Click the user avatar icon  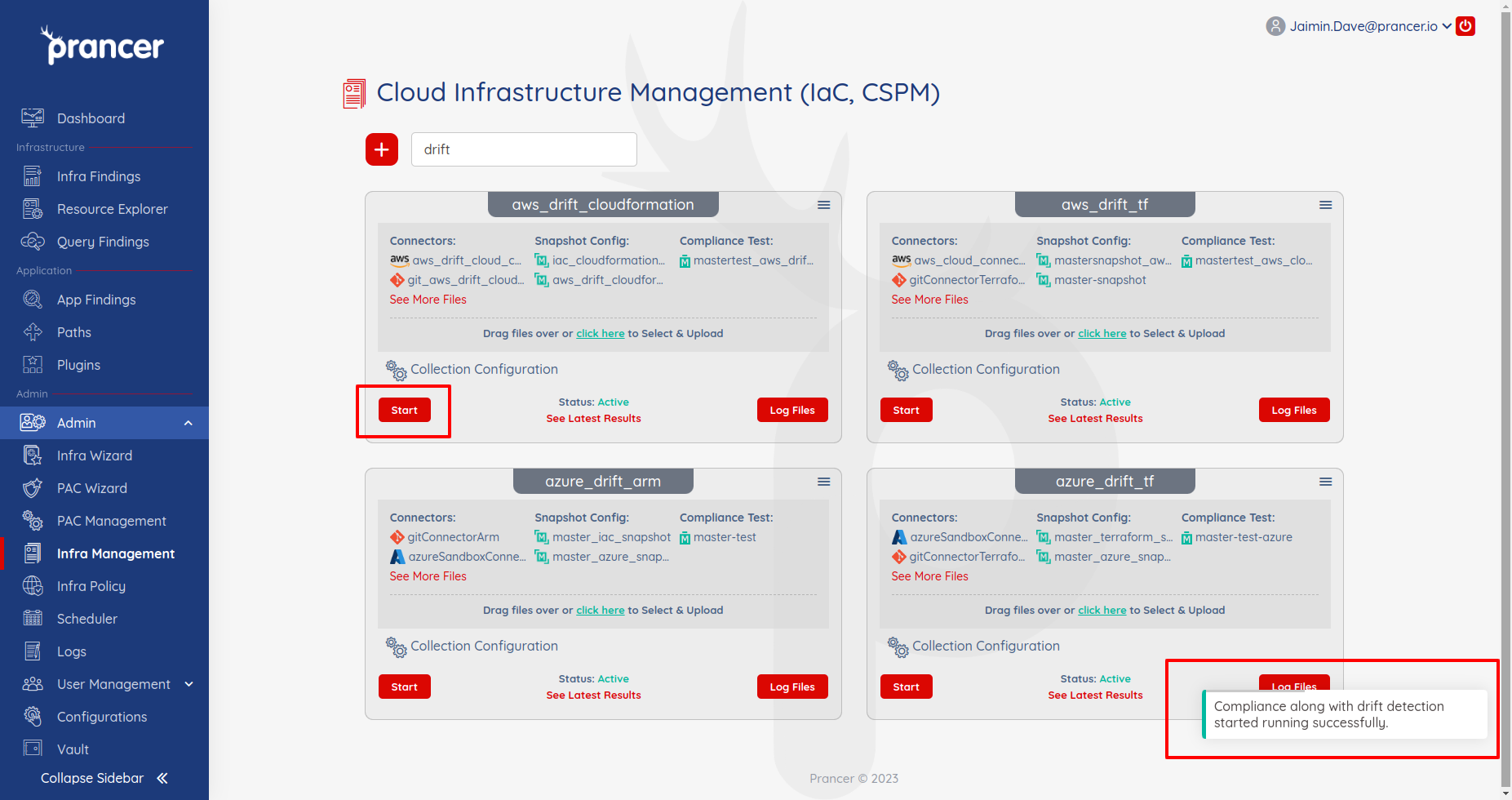pyautogui.click(x=1275, y=26)
